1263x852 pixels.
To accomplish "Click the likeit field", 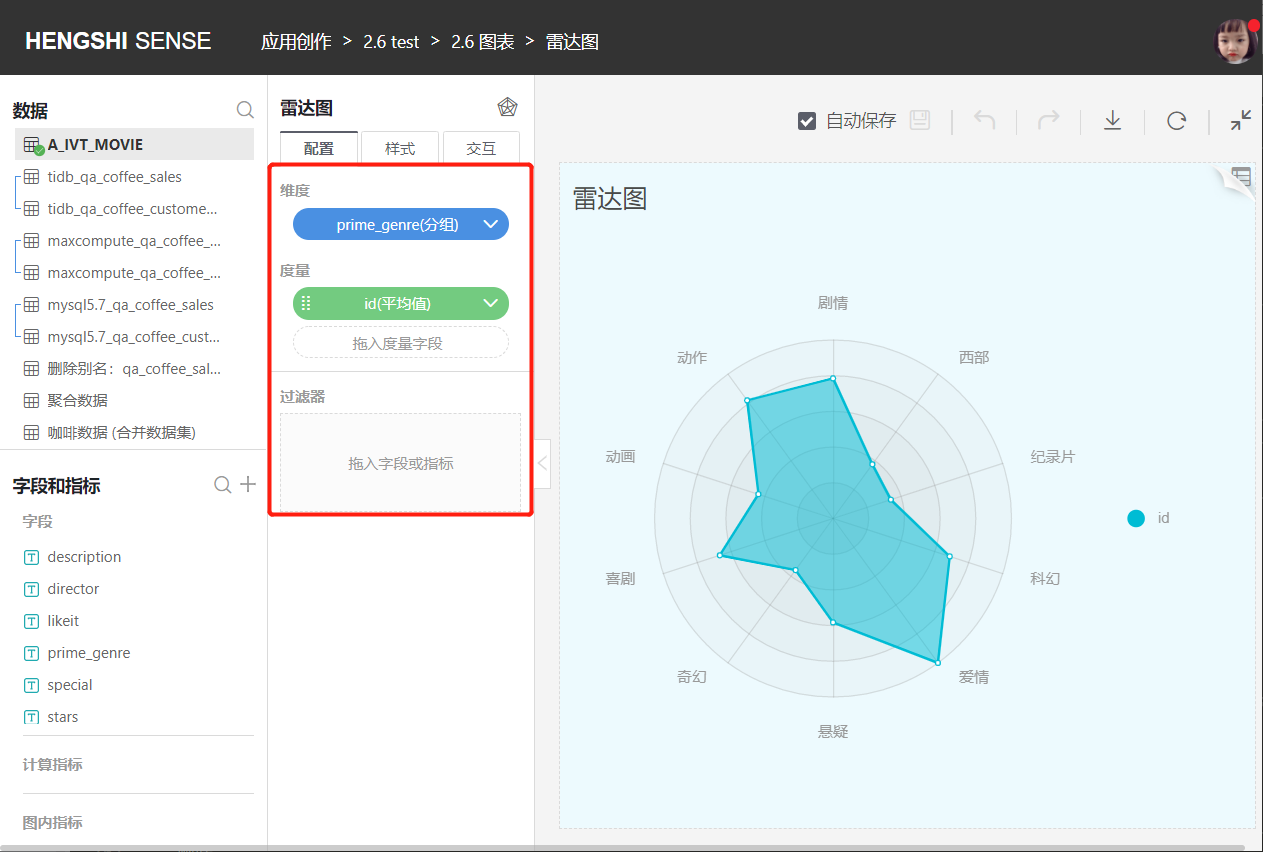I will [63, 621].
